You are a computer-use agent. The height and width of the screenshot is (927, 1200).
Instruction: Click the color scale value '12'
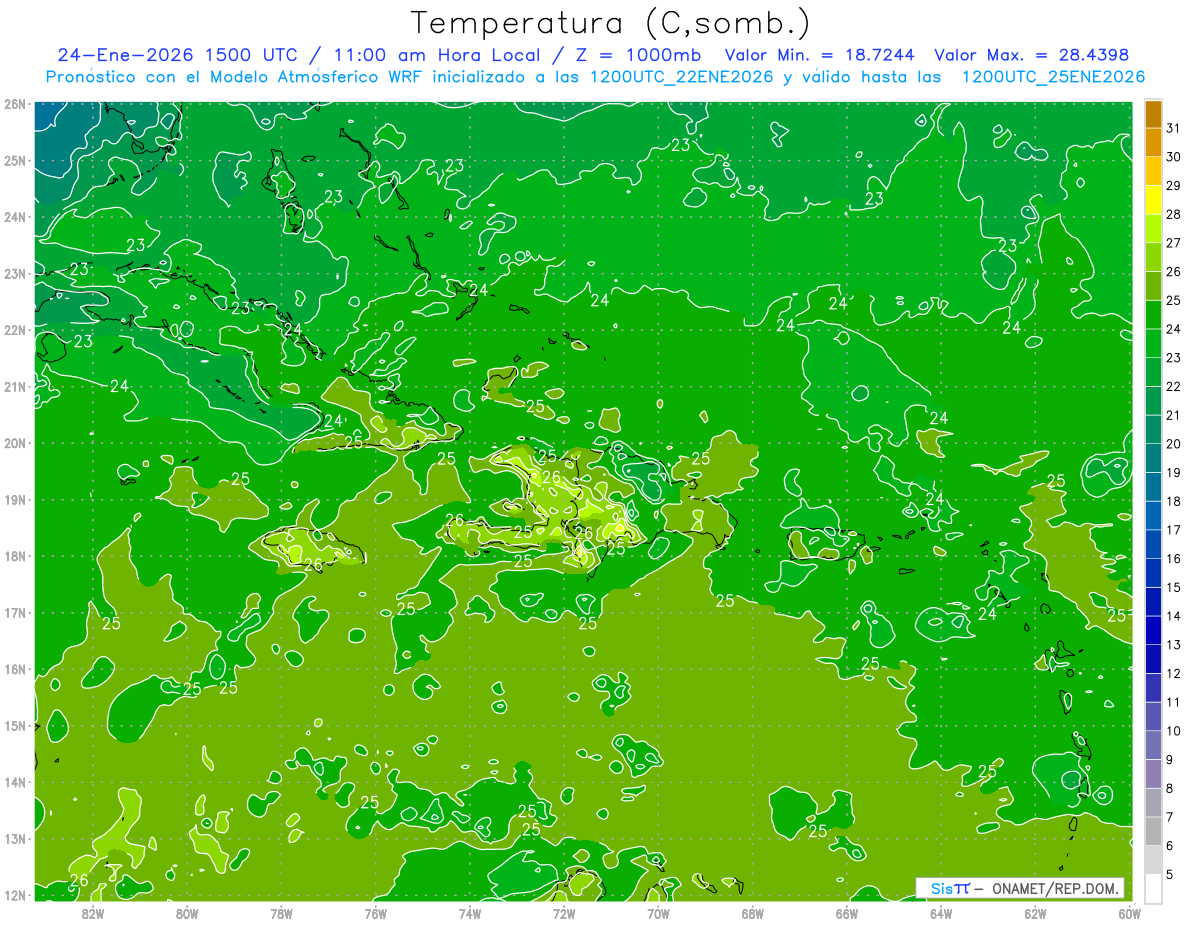(1173, 673)
